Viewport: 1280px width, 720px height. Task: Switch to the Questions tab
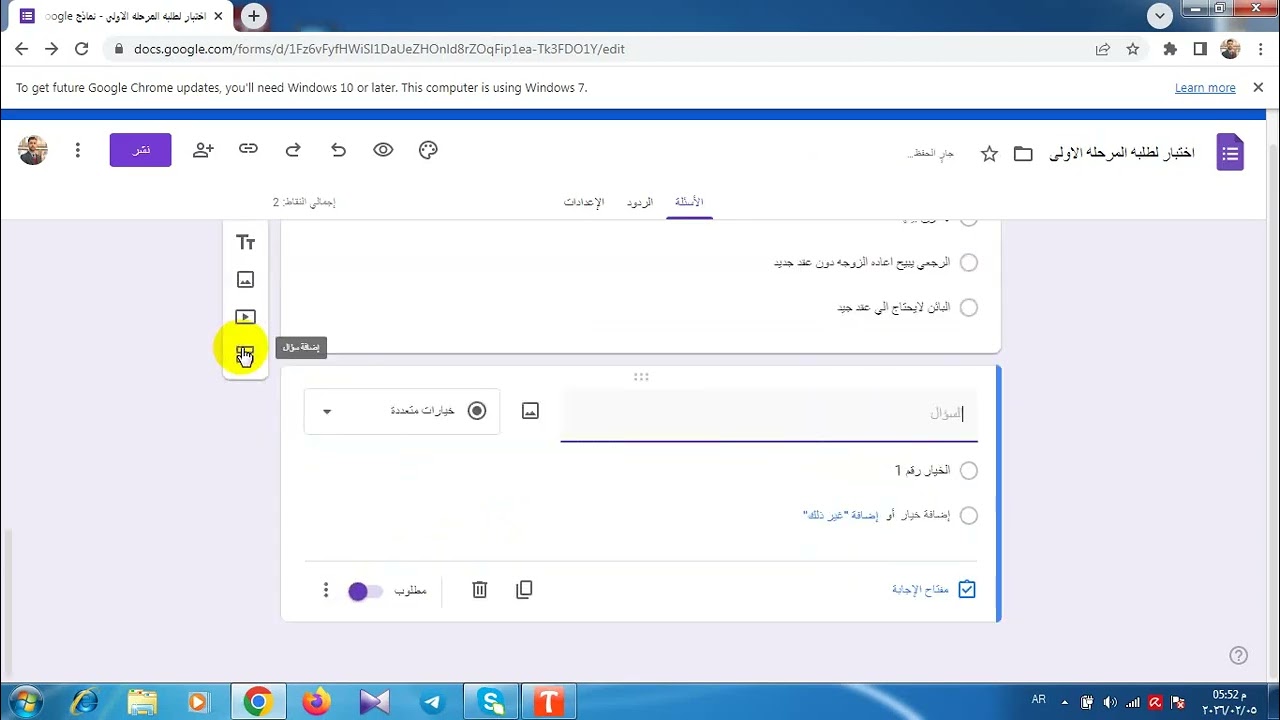(x=689, y=202)
